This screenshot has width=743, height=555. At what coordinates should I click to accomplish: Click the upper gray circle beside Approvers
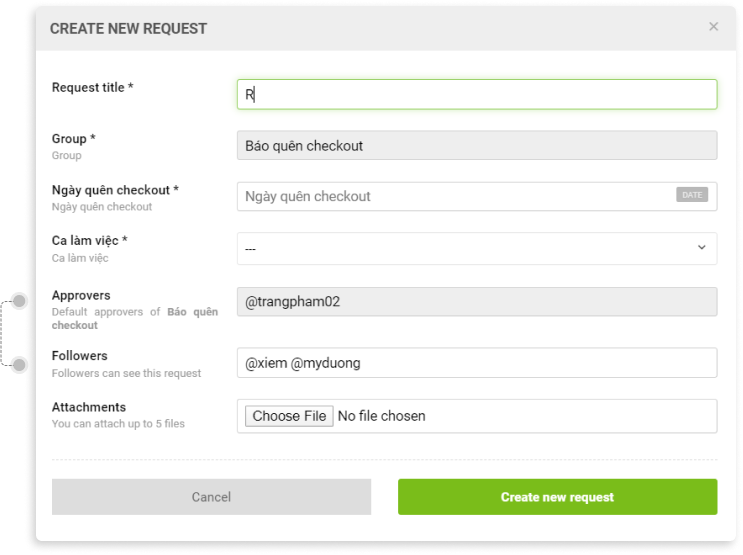(x=19, y=301)
